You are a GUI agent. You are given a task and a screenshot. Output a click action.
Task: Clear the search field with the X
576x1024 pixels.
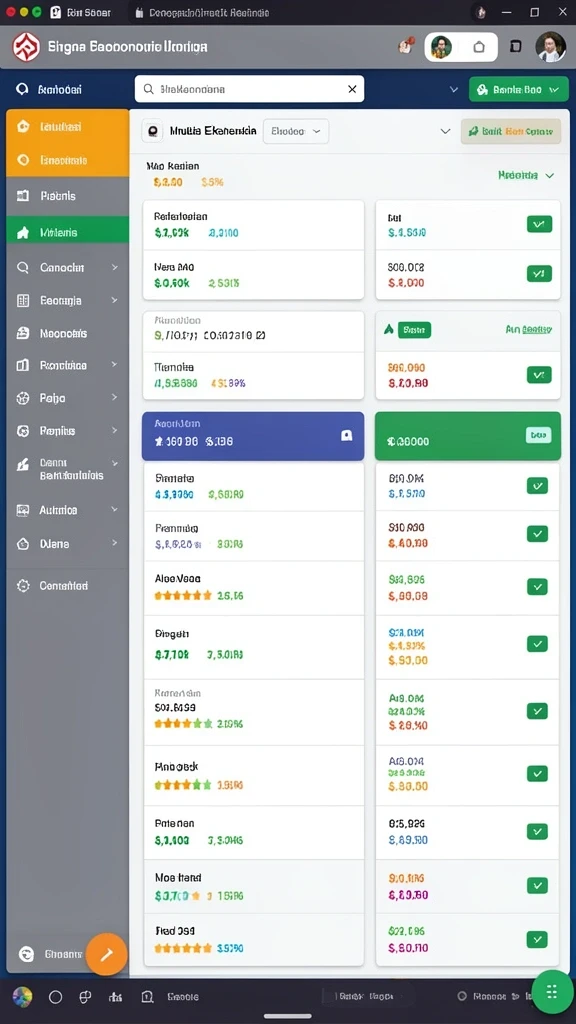[x=353, y=89]
